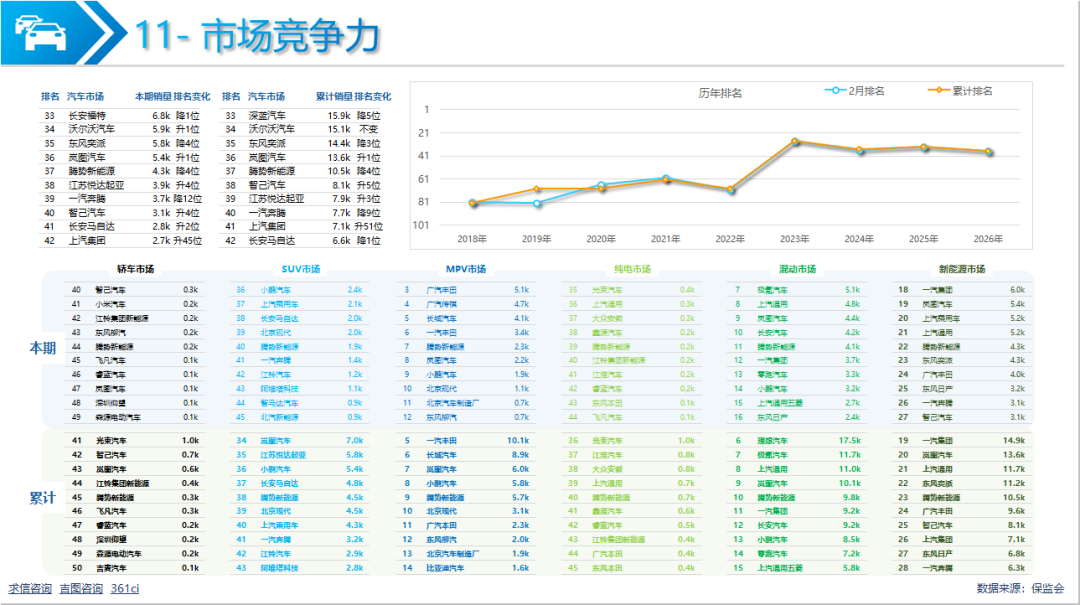Click the MPV市场 table heading

point(466,269)
